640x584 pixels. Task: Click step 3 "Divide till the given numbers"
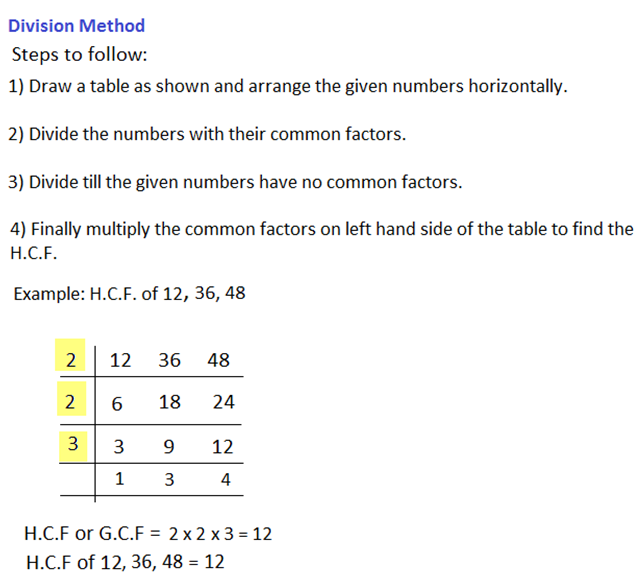point(235,182)
